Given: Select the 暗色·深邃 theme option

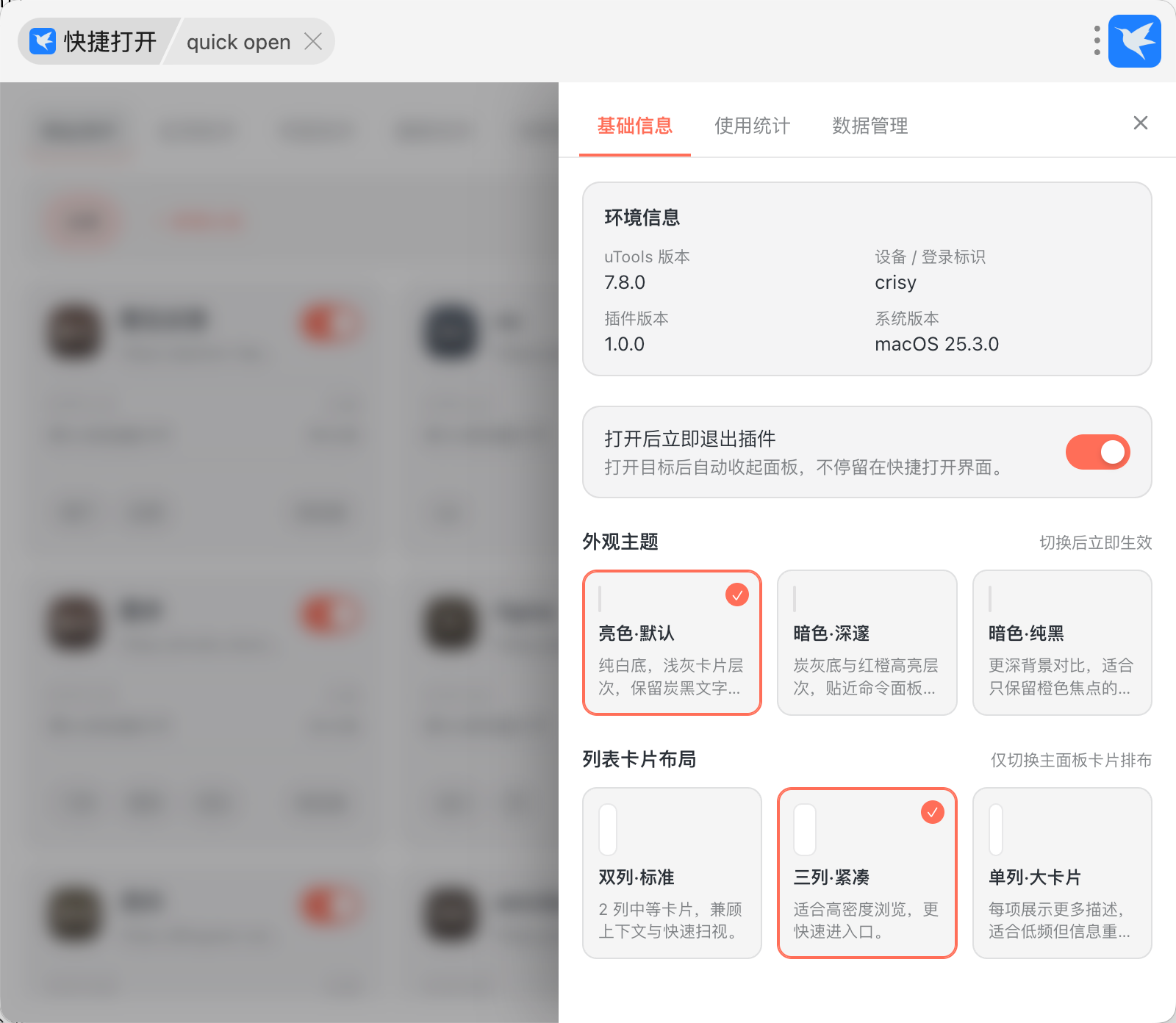Looking at the screenshot, I should pyautogui.click(x=867, y=642).
